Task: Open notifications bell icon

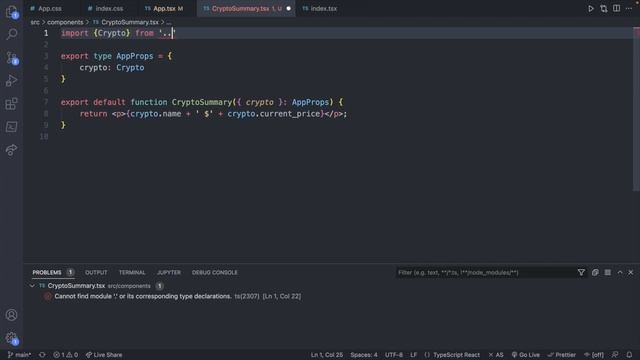Action: coord(629,355)
